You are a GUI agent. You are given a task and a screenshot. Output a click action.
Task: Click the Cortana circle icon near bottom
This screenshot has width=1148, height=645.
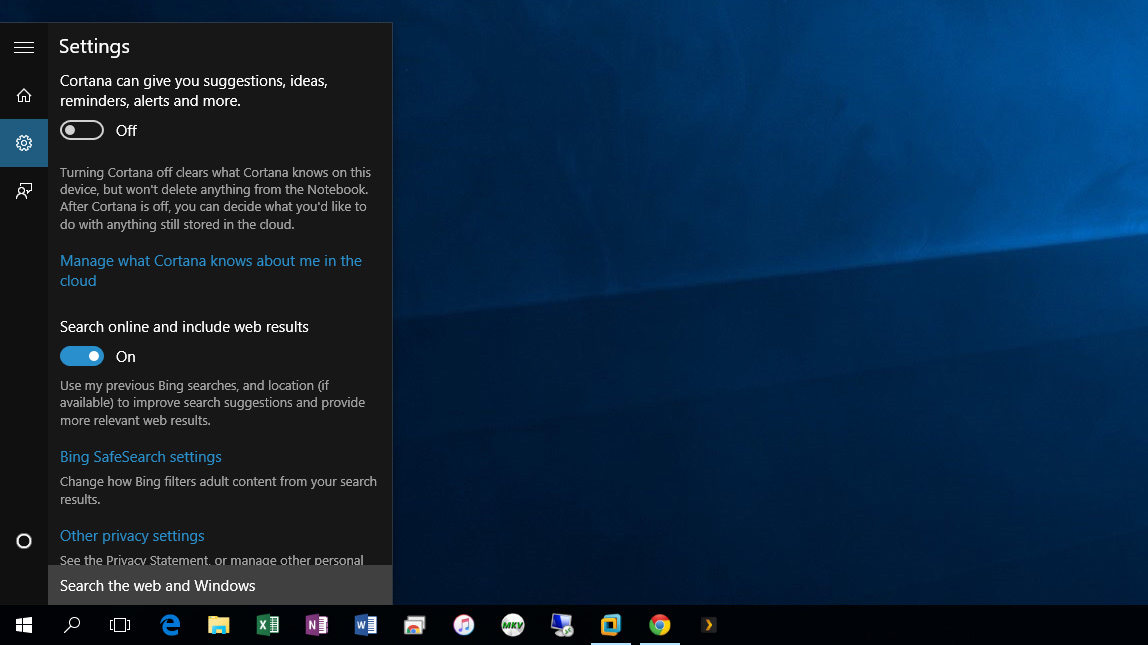23,540
